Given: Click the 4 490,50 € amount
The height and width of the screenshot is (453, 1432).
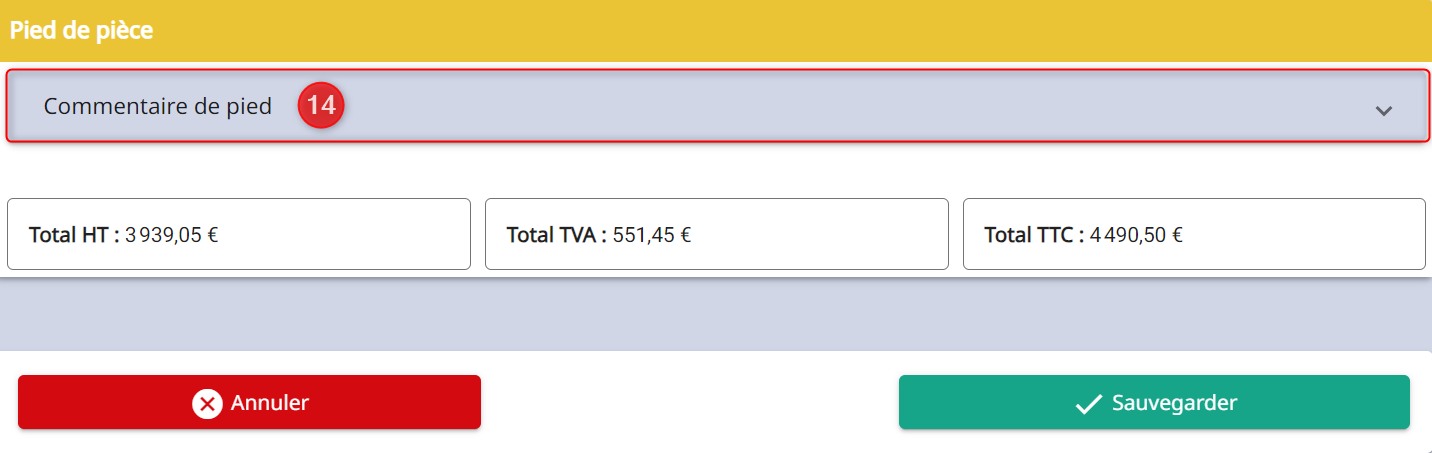Looking at the screenshot, I should 1136,236.
